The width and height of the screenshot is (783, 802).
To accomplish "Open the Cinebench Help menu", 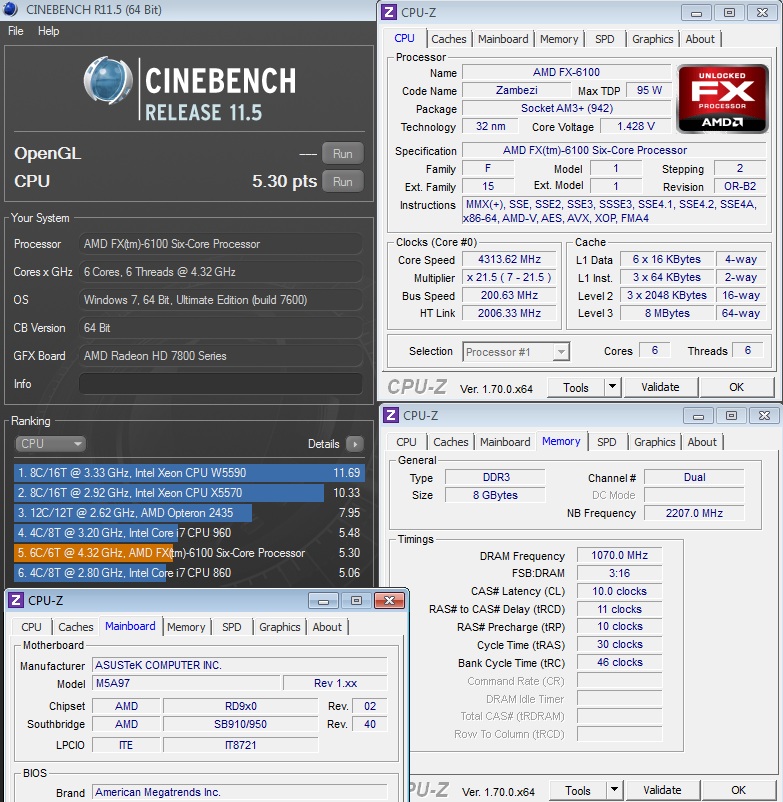I will pos(49,31).
